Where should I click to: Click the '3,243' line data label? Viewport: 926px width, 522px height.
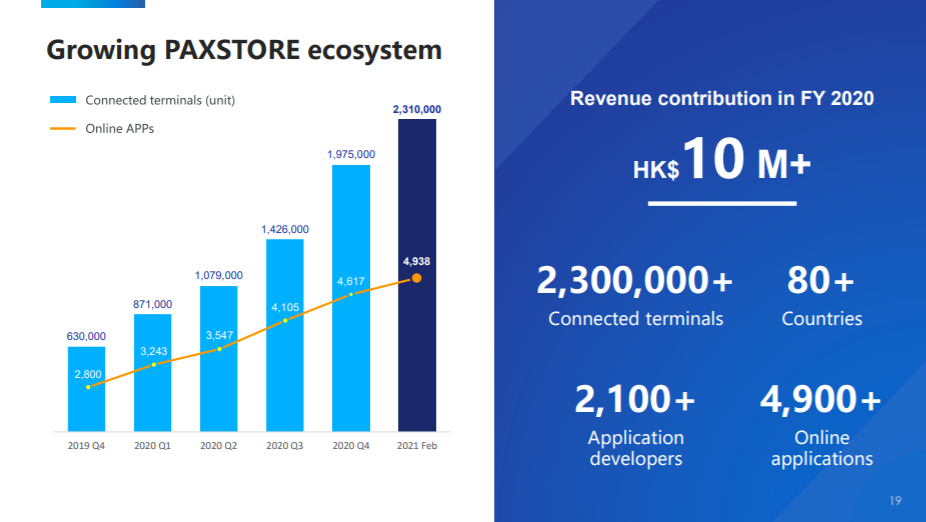(x=154, y=351)
